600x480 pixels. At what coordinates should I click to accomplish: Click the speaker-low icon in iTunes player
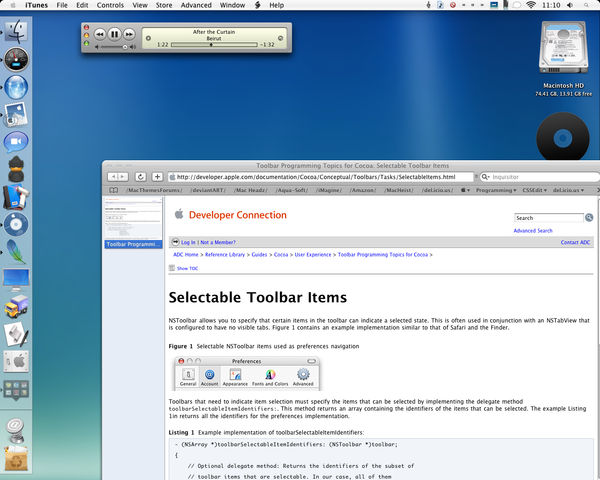coord(97,47)
